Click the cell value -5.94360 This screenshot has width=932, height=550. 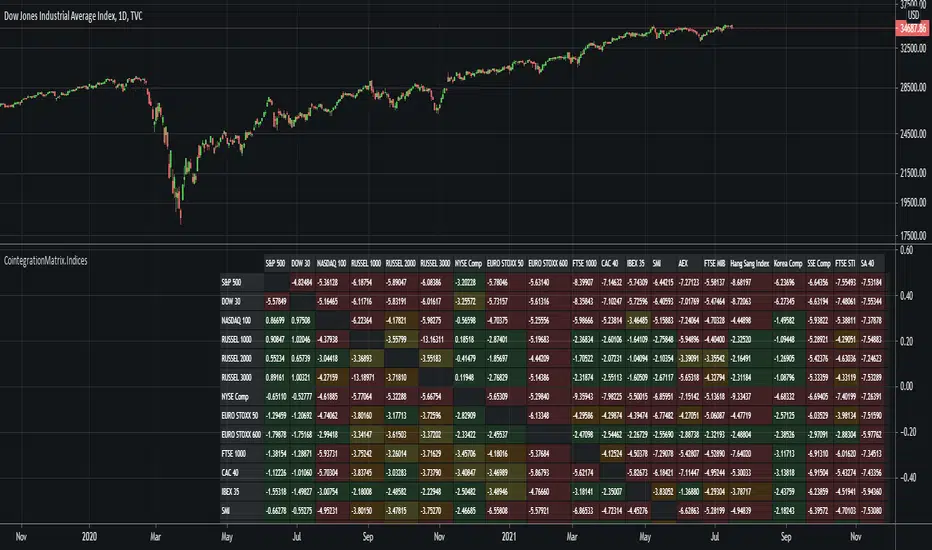click(x=872, y=492)
